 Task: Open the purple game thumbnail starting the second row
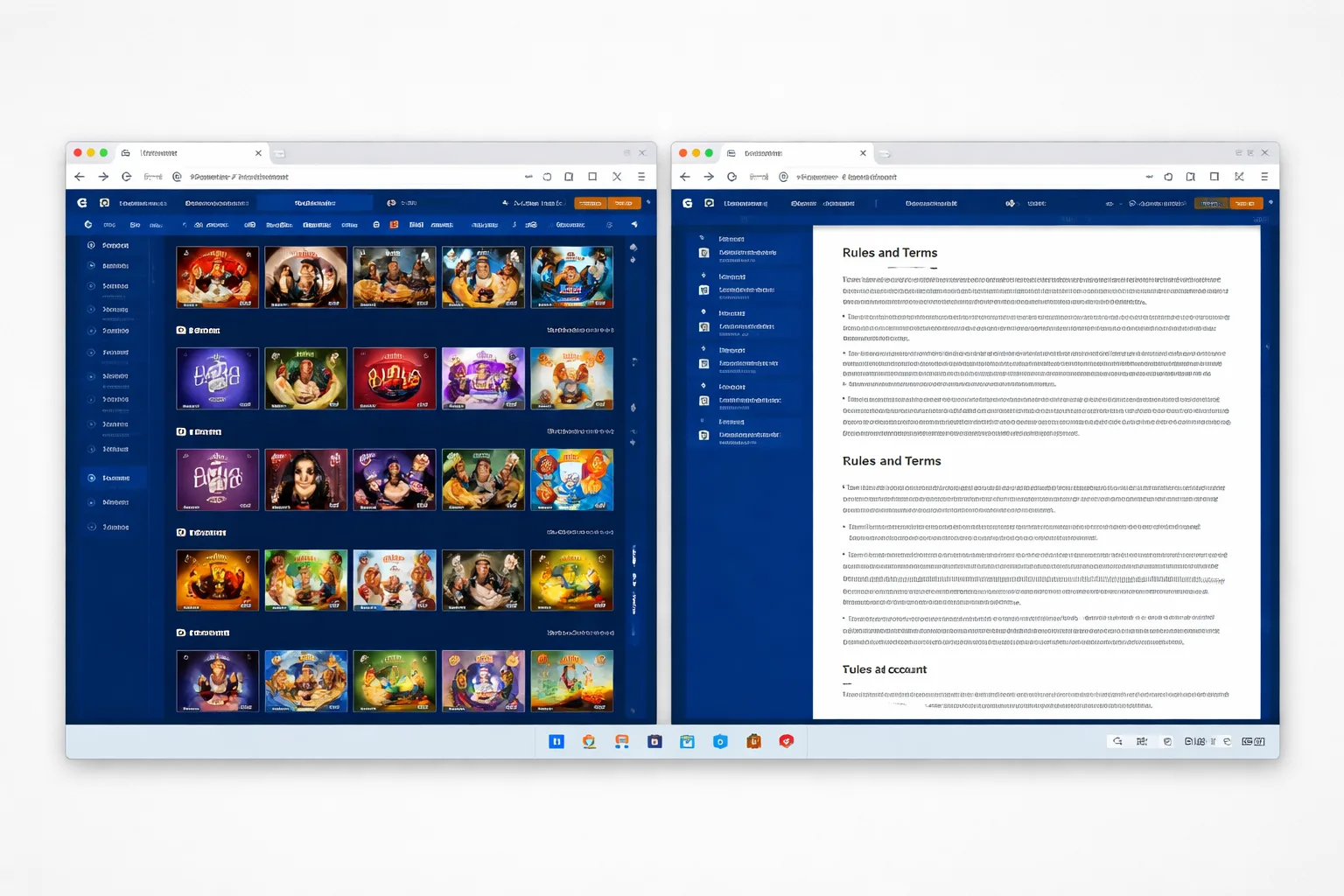(217, 379)
